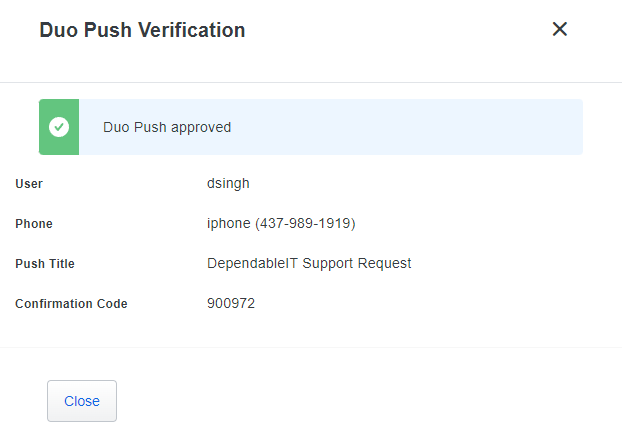Select the Support Request text
The image size is (622, 446).
point(357,263)
